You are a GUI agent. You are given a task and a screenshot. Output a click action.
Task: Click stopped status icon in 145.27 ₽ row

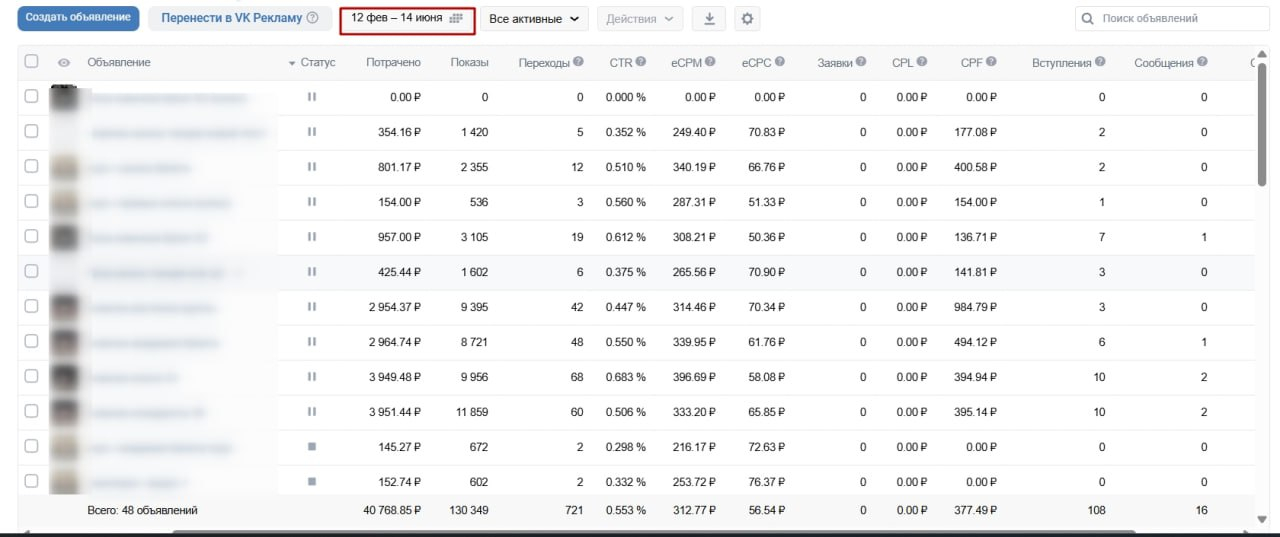tap(312, 446)
